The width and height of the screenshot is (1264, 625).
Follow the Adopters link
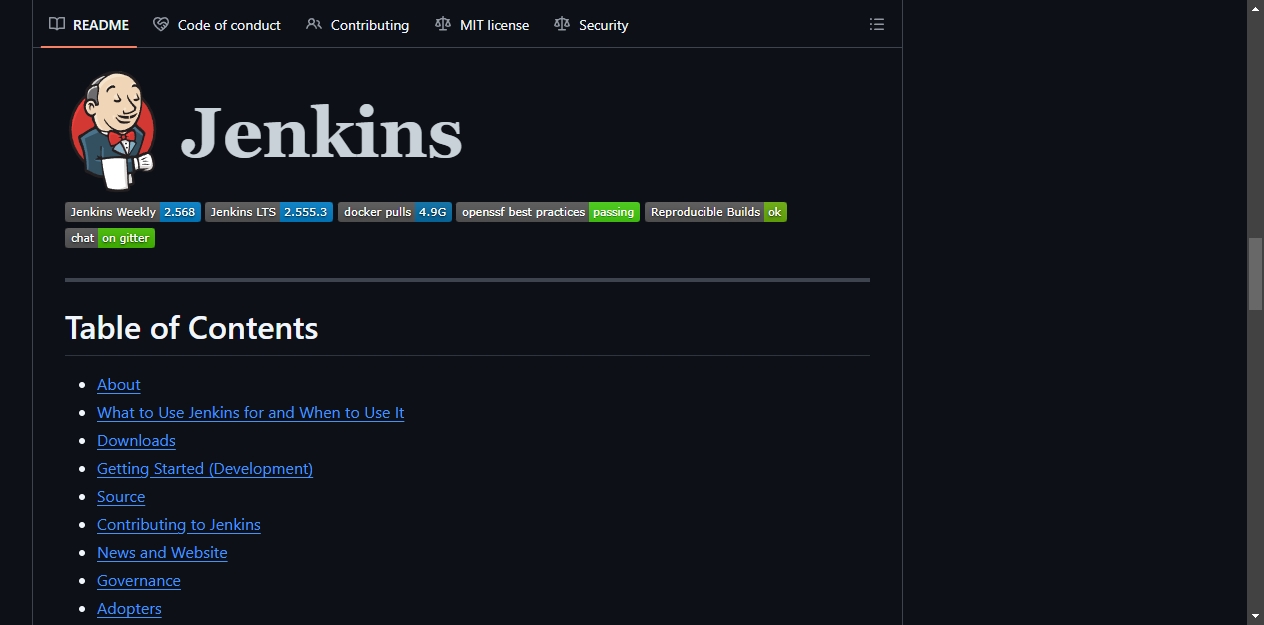click(129, 609)
